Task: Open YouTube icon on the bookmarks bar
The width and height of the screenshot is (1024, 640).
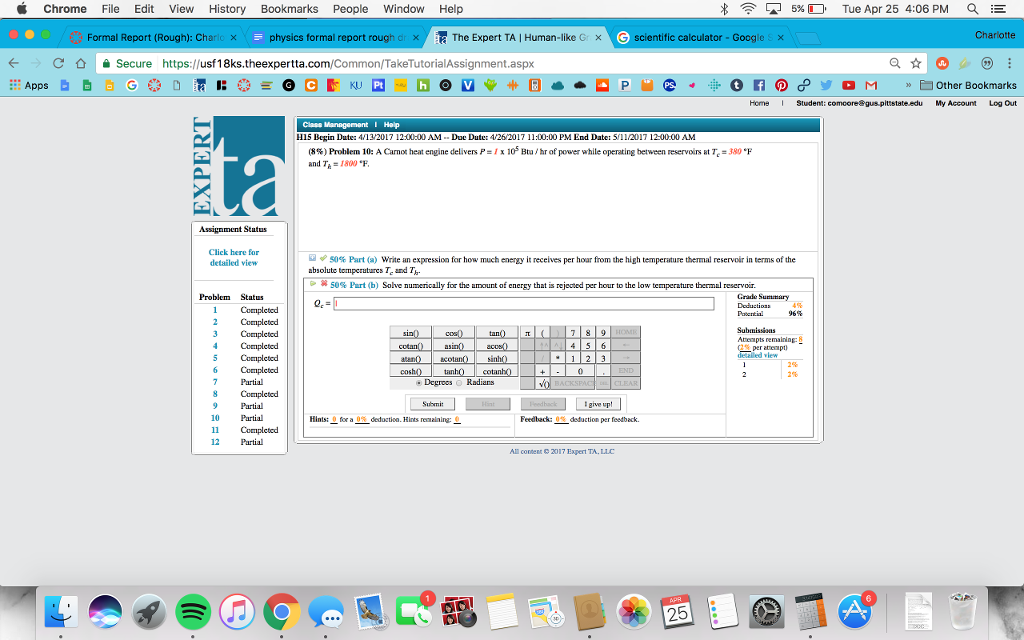Action: pyautogui.click(x=848, y=85)
